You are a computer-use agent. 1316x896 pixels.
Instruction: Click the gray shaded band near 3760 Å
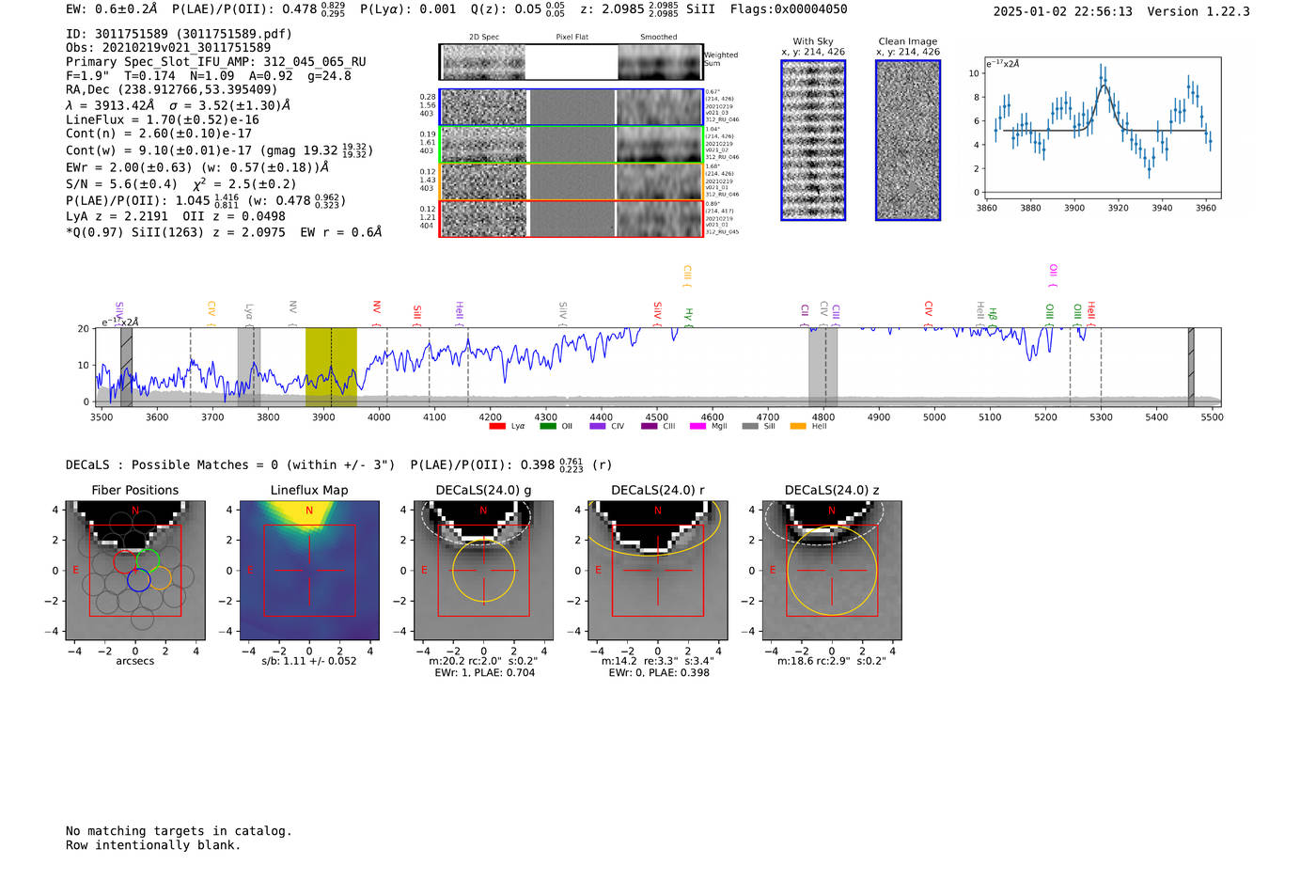click(249, 367)
